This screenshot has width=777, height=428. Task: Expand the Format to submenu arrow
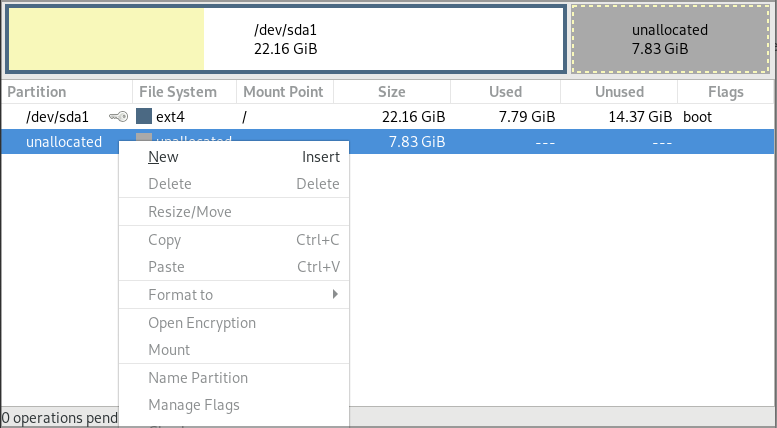coord(335,295)
